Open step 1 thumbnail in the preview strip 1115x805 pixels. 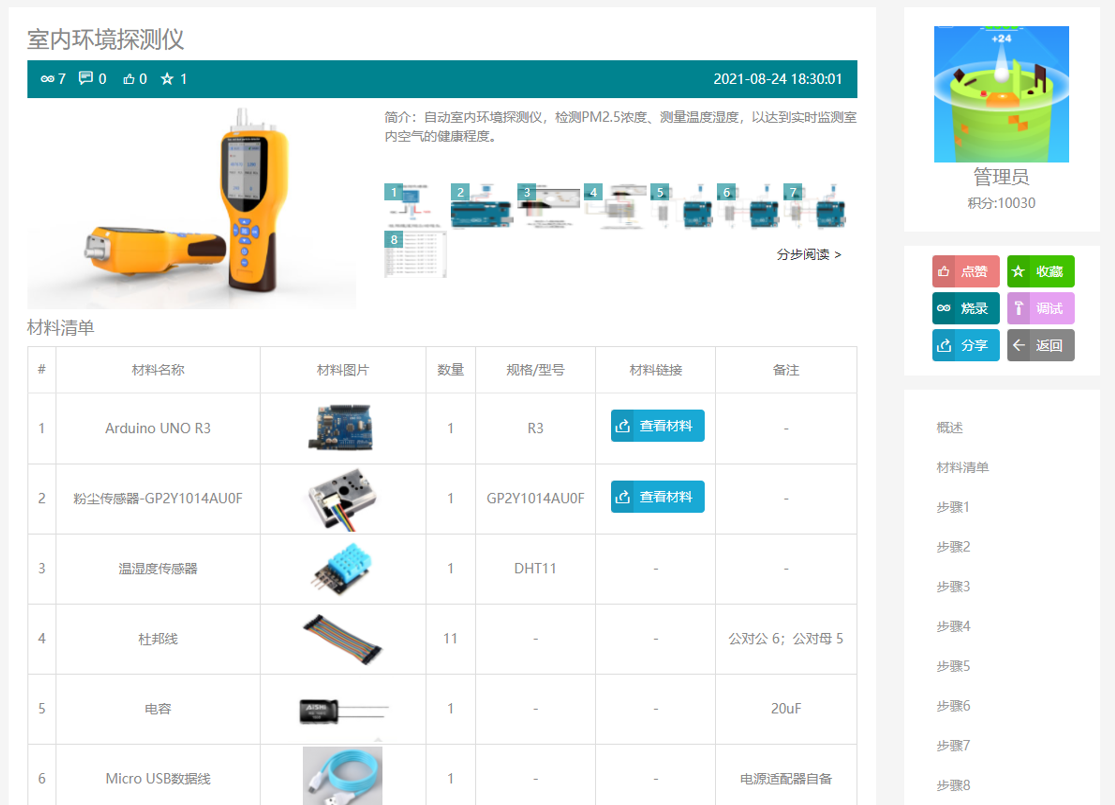(x=415, y=206)
